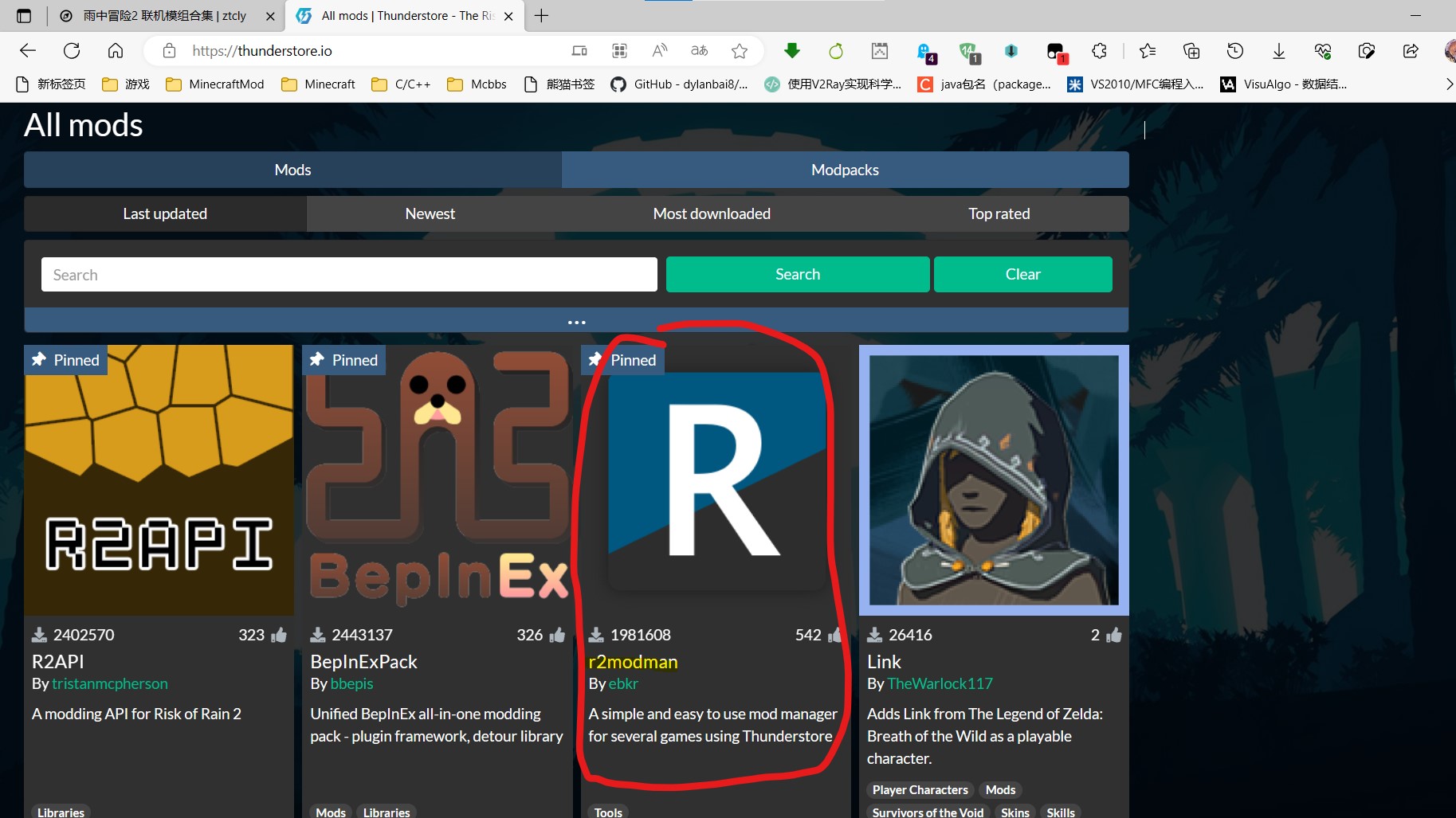Open the Read aloud icon in address bar
Image resolution: width=1456 pixels, height=818 pixels.
tap(660, 51)
